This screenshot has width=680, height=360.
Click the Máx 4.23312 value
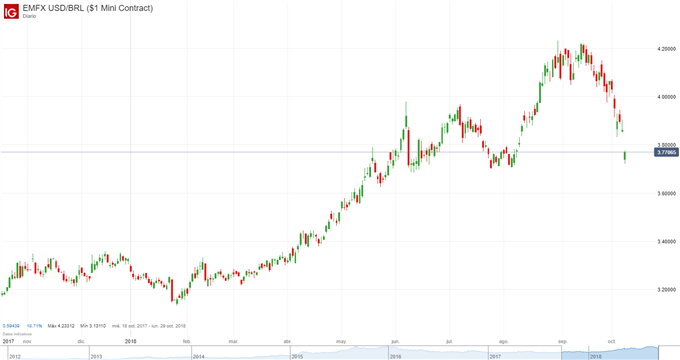[x=61, y=326]
